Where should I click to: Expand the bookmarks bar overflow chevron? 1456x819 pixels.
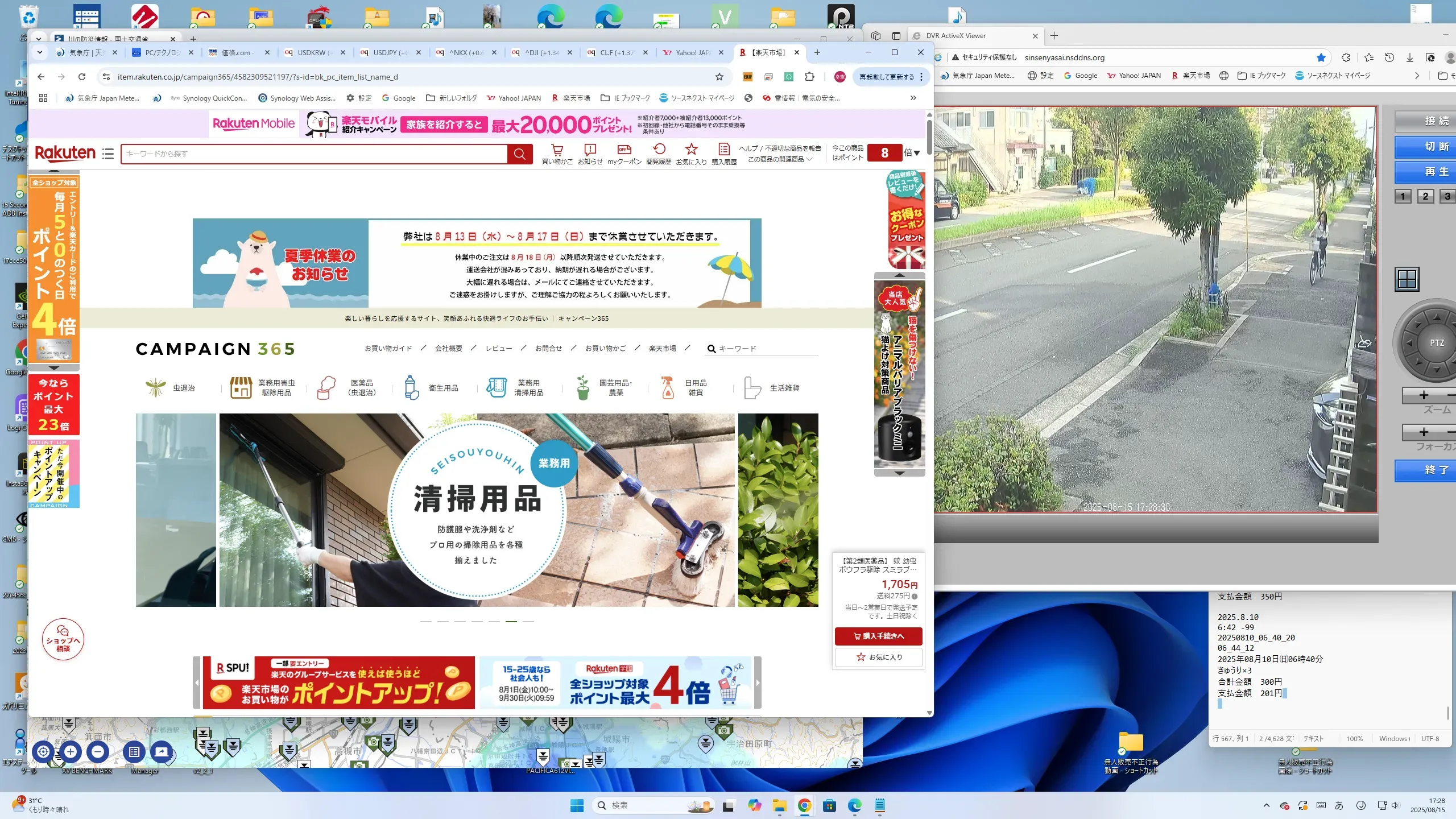[913, 98]
